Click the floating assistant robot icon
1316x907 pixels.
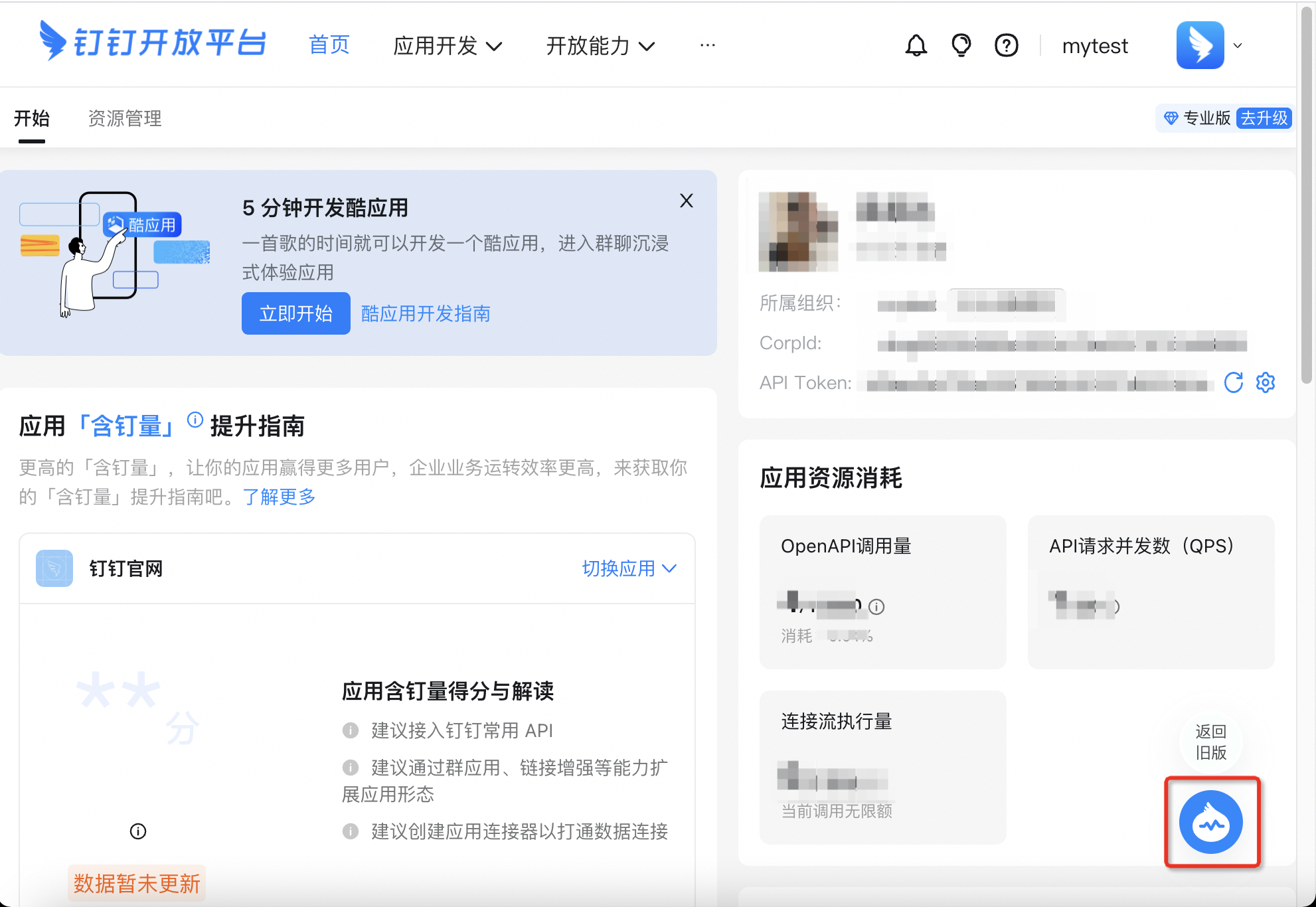coord(1210,822)
